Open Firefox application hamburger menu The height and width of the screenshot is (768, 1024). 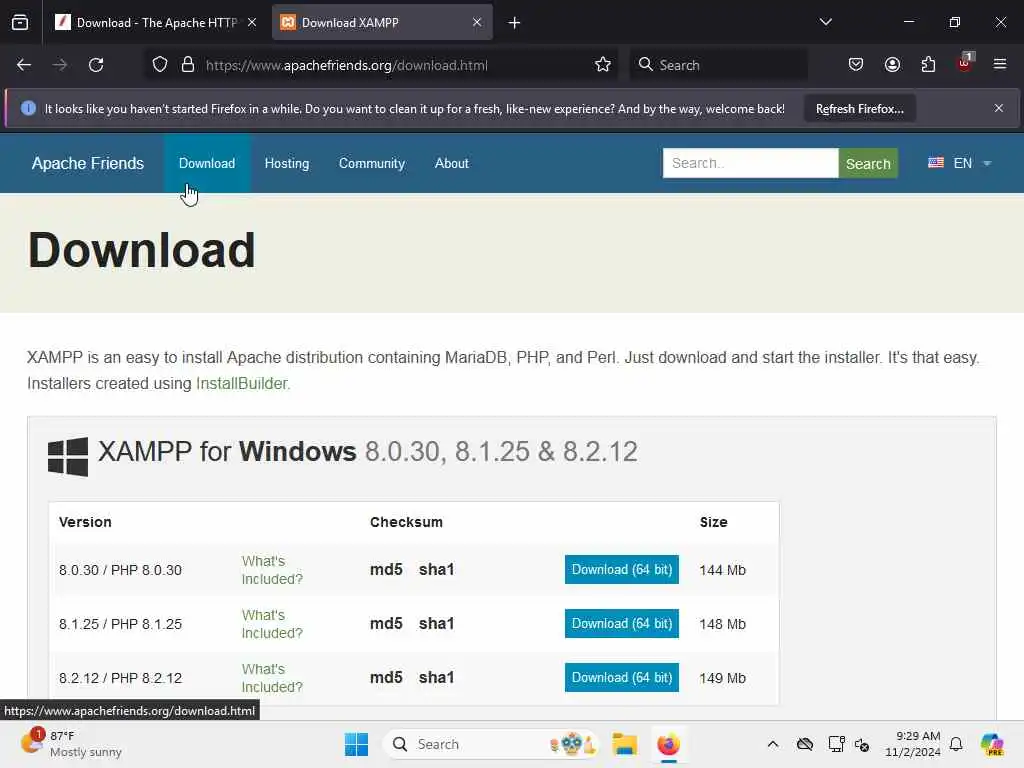click(x=1000, y=64)
